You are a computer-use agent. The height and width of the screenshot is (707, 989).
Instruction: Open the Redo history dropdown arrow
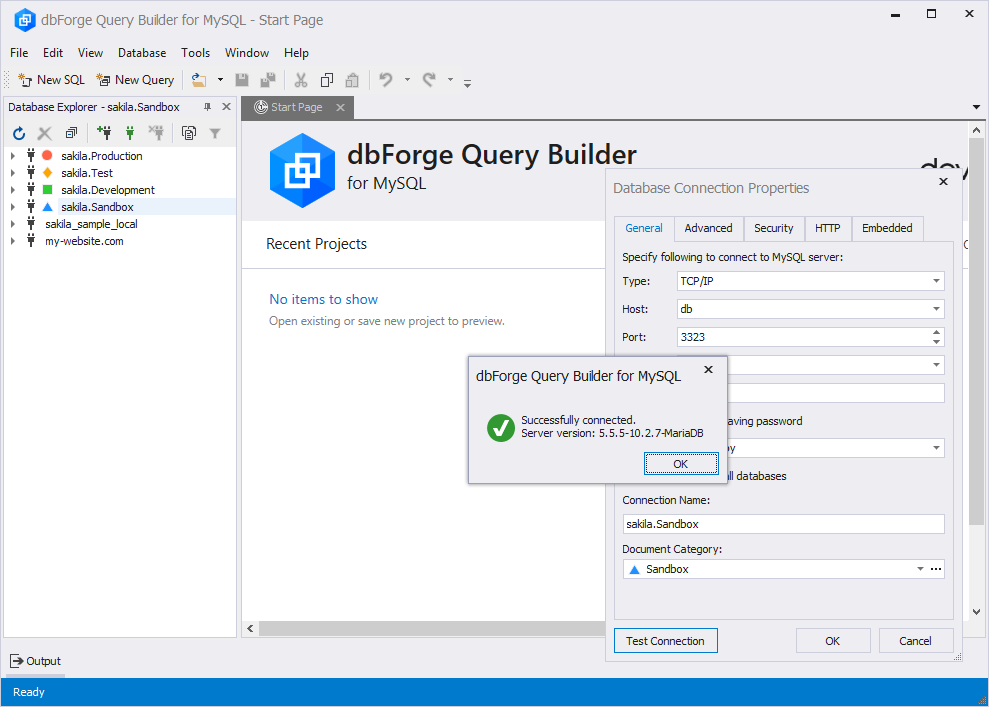(x=450, y=80)
